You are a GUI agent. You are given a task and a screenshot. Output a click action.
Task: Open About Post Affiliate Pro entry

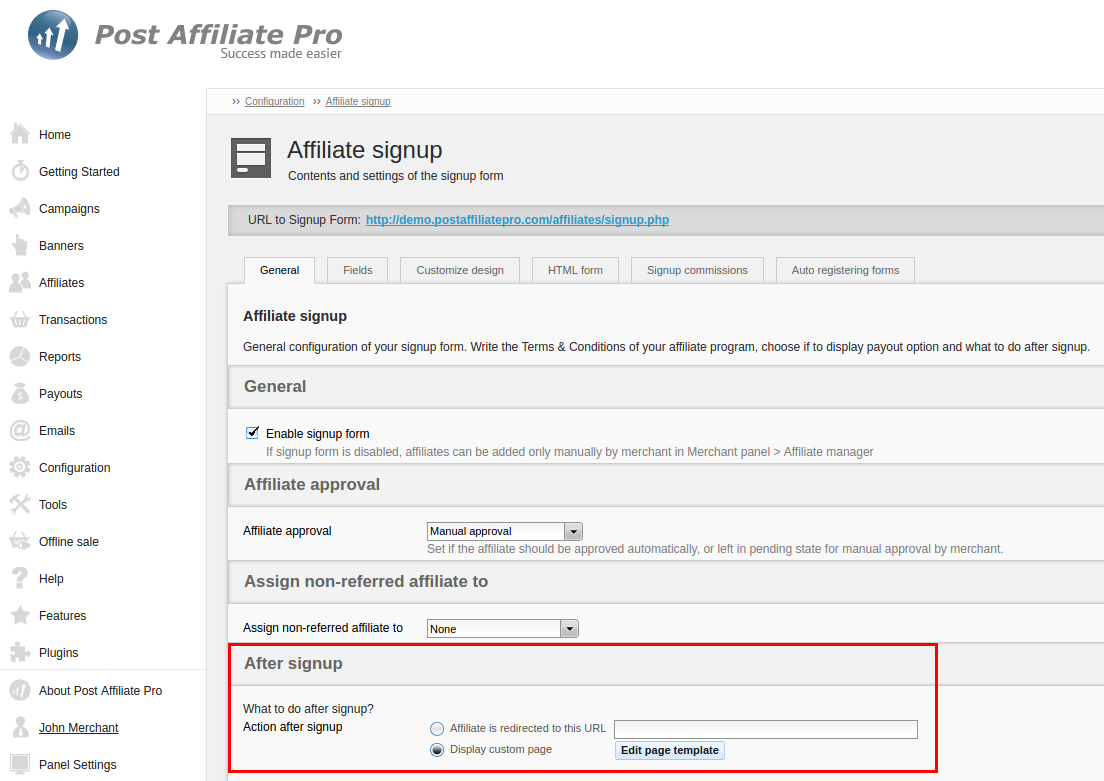point(100,690)
